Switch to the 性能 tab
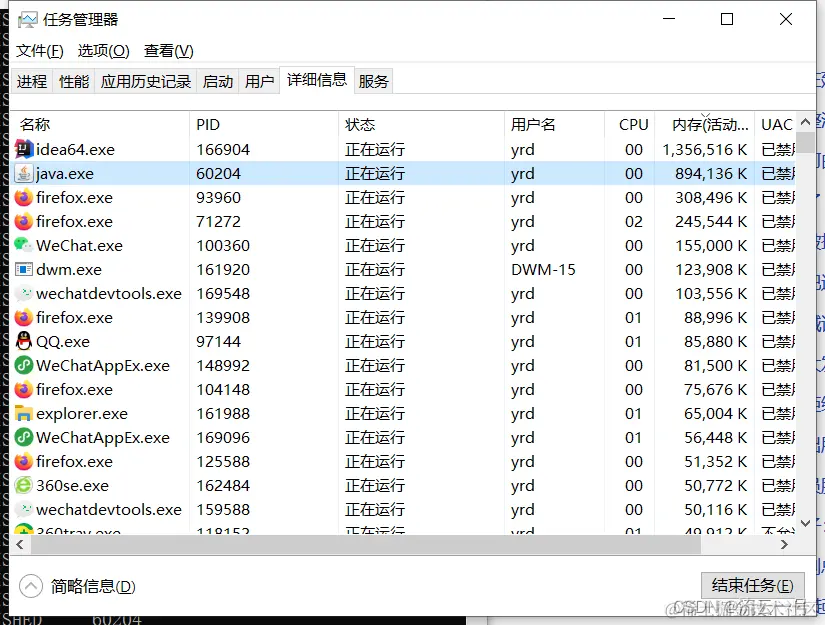This screenshot has width=825, height=625. tap(72, 81)
